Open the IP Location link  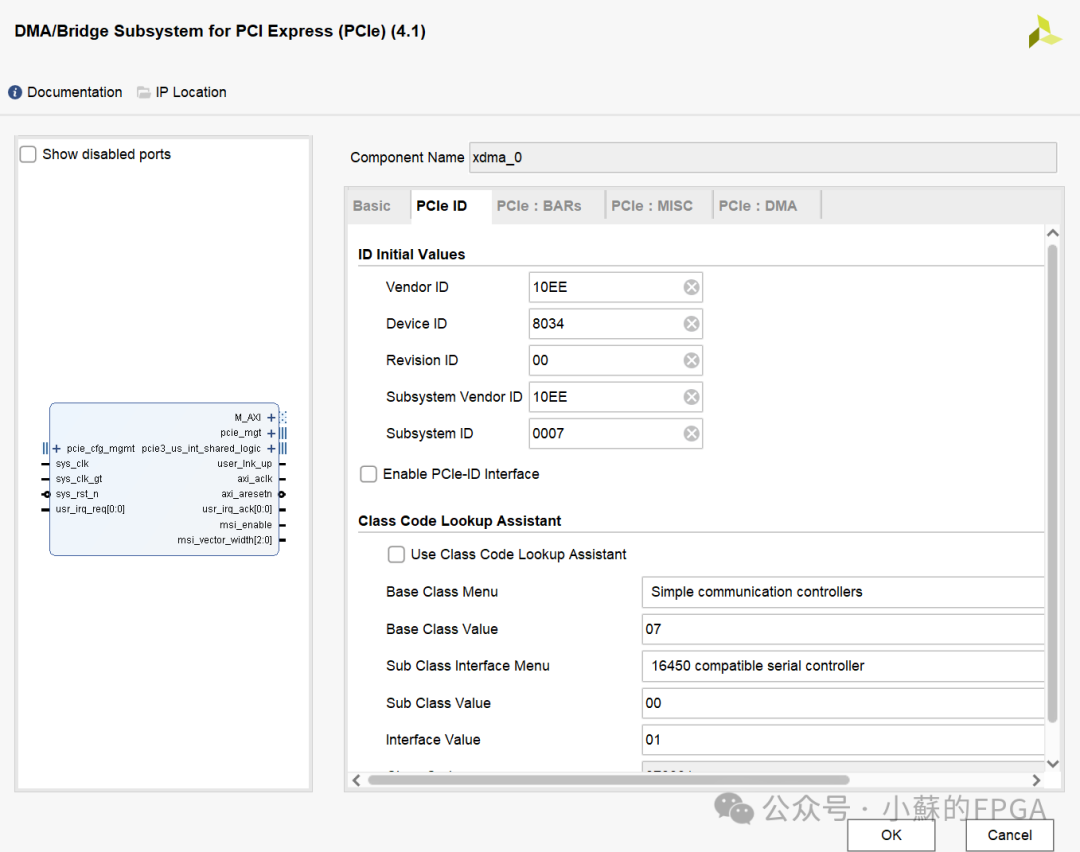(191, 92)
